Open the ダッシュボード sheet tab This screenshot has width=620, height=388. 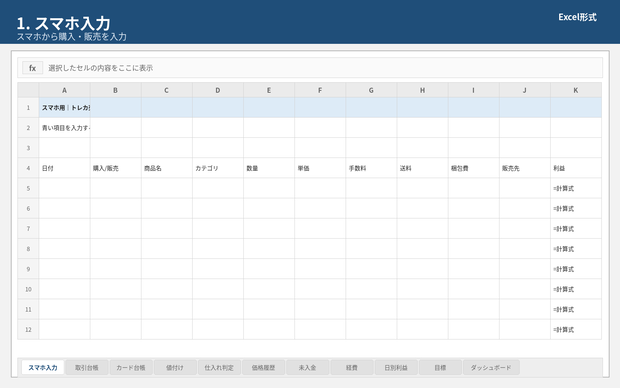pos(491,367)
